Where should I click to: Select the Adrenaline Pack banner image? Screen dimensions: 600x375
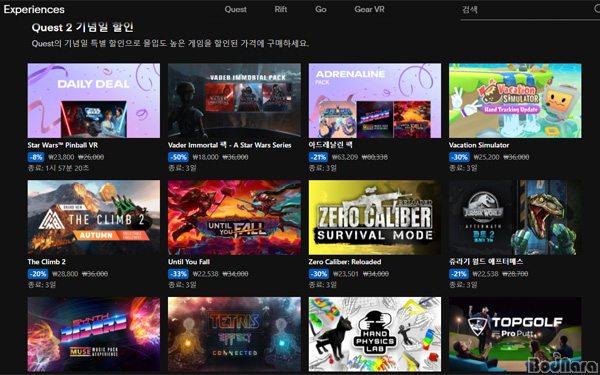(375, 100)
